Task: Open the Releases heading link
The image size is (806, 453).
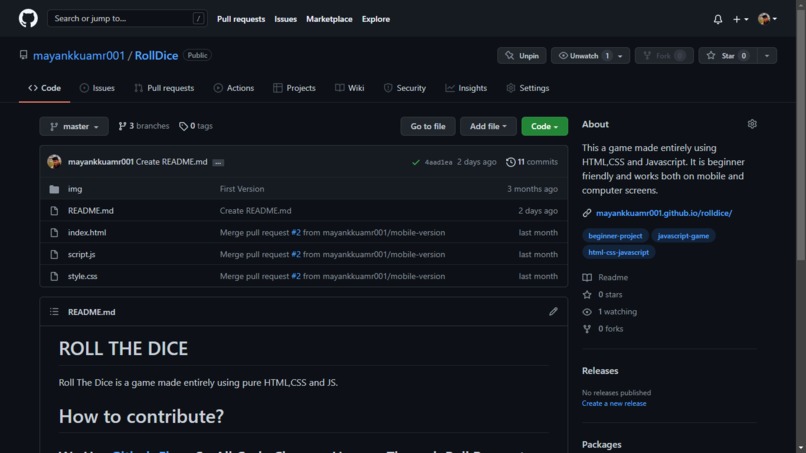Action: tap(600, 371)
